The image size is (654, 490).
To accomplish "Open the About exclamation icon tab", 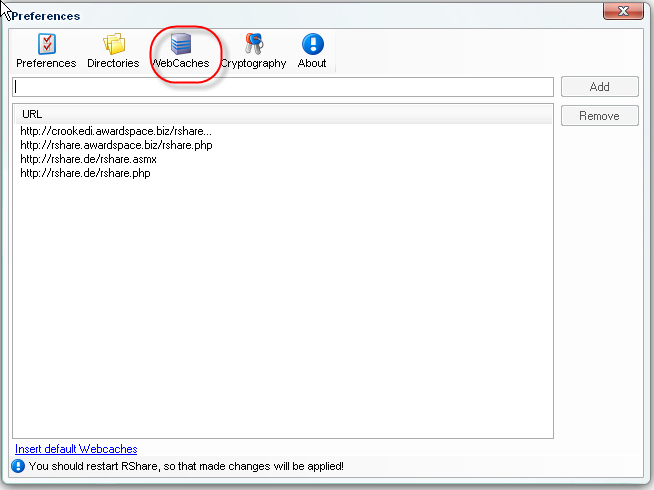I will 312,51.
